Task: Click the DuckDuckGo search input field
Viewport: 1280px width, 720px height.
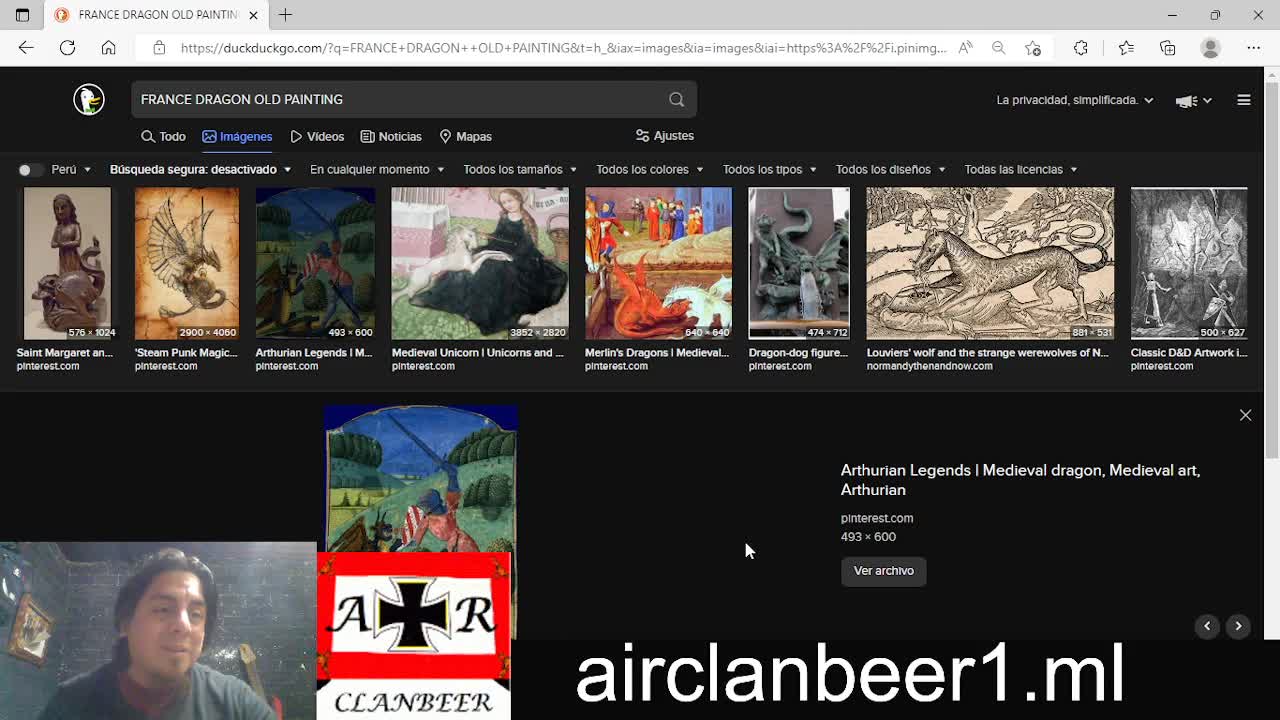Action: click(x=400, y=99)
